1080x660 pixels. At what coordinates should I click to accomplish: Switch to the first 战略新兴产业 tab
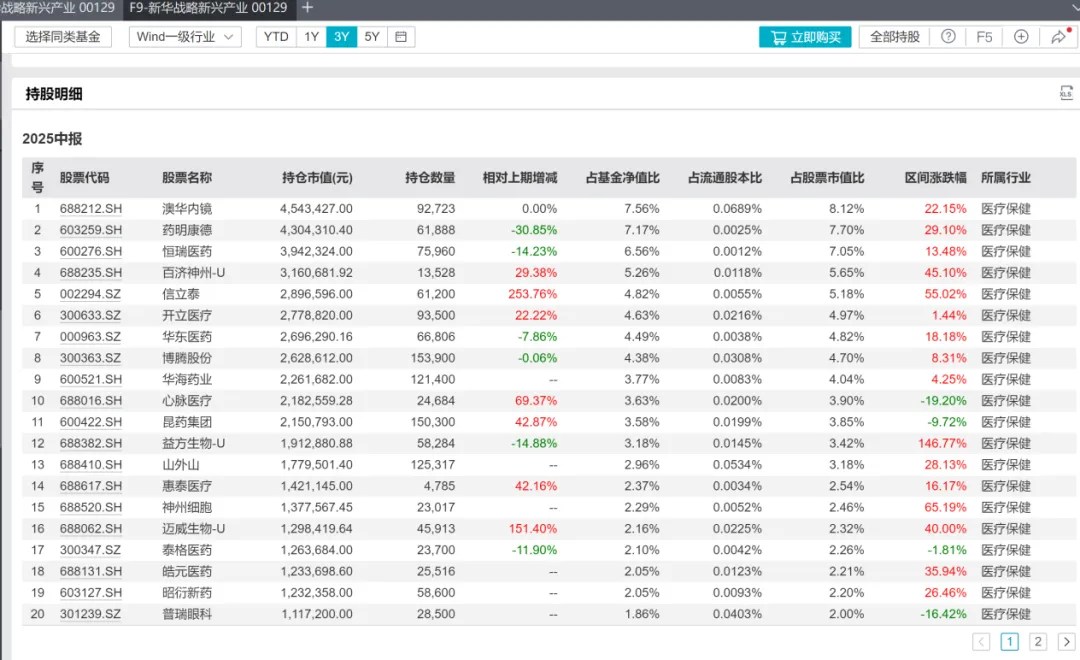(58, 8)
